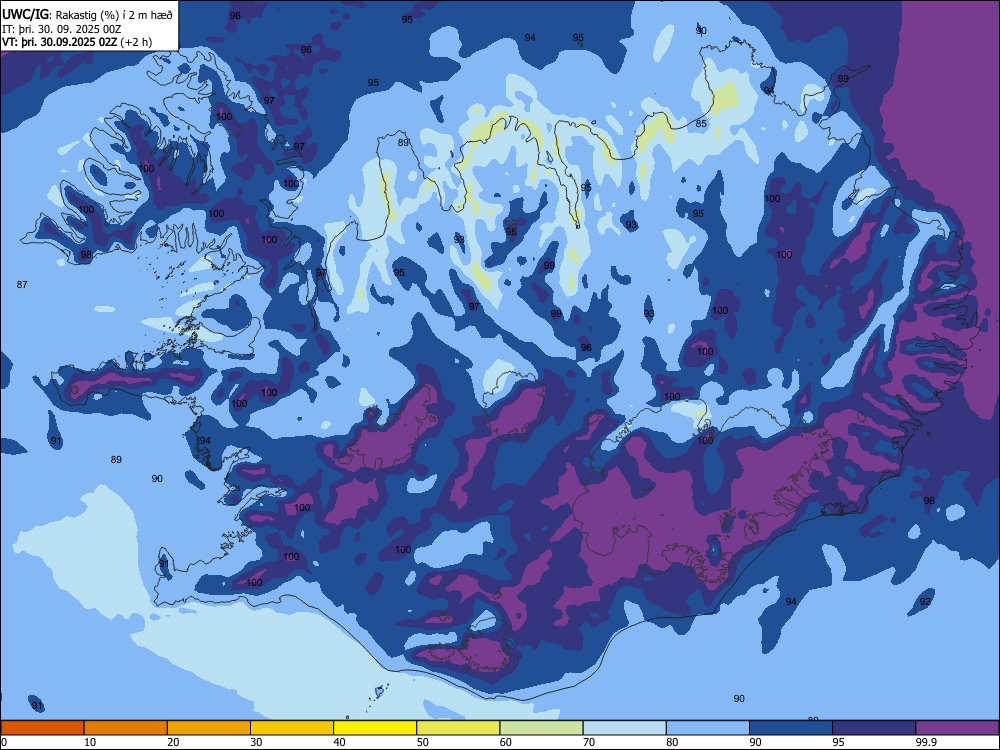The height and width of the screenshot is (750, 1000).
Task: Select the amber 20–30 legend swatch
Action: [209, 728]
